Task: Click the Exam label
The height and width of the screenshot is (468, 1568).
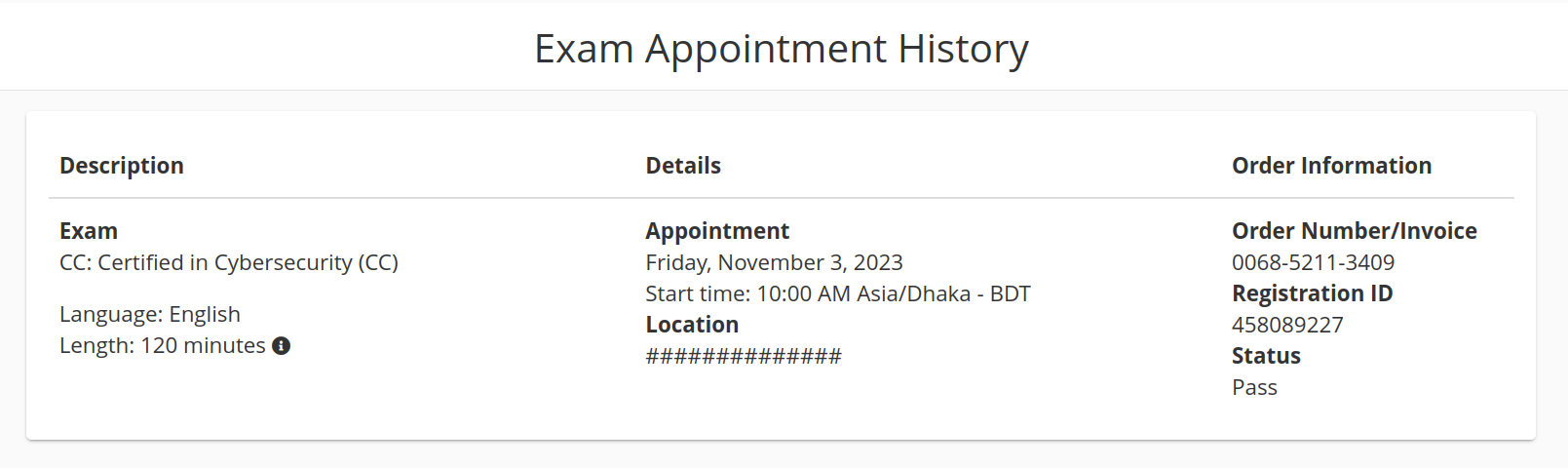Action: (89, 231)
